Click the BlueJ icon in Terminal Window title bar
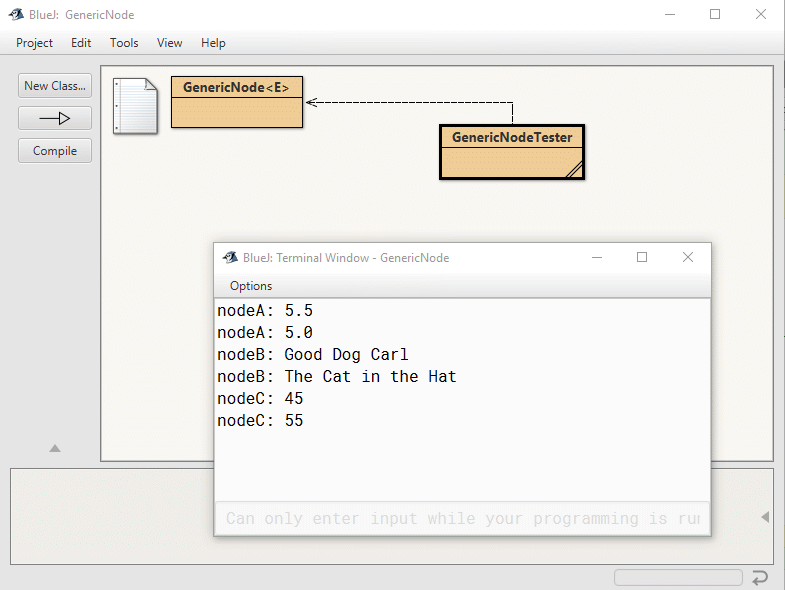 (x=230, y=257)
